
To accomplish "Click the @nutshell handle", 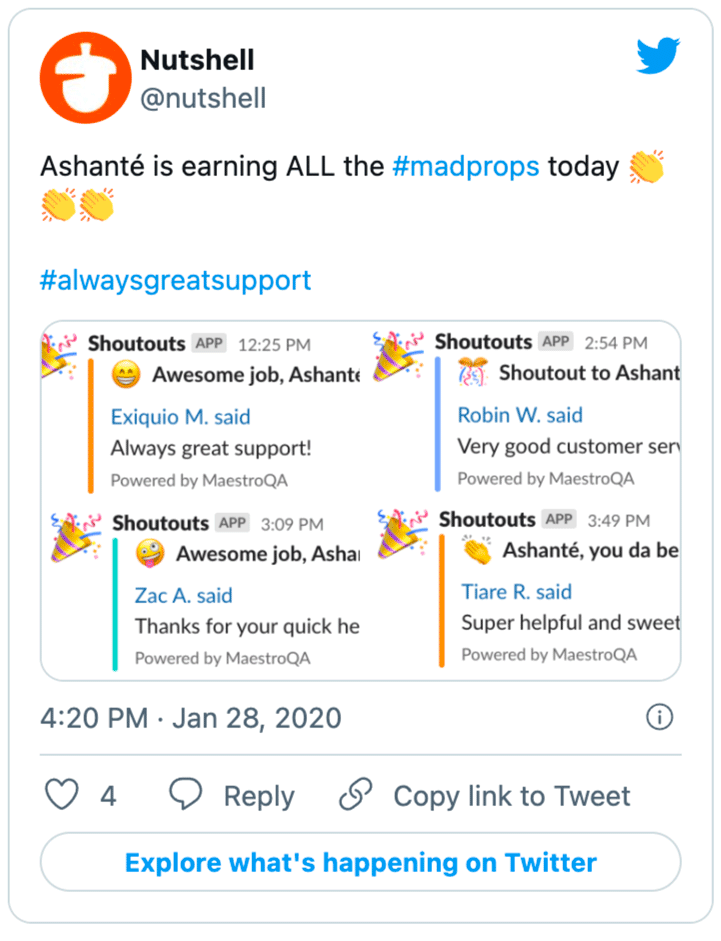I will coord(203,97).
